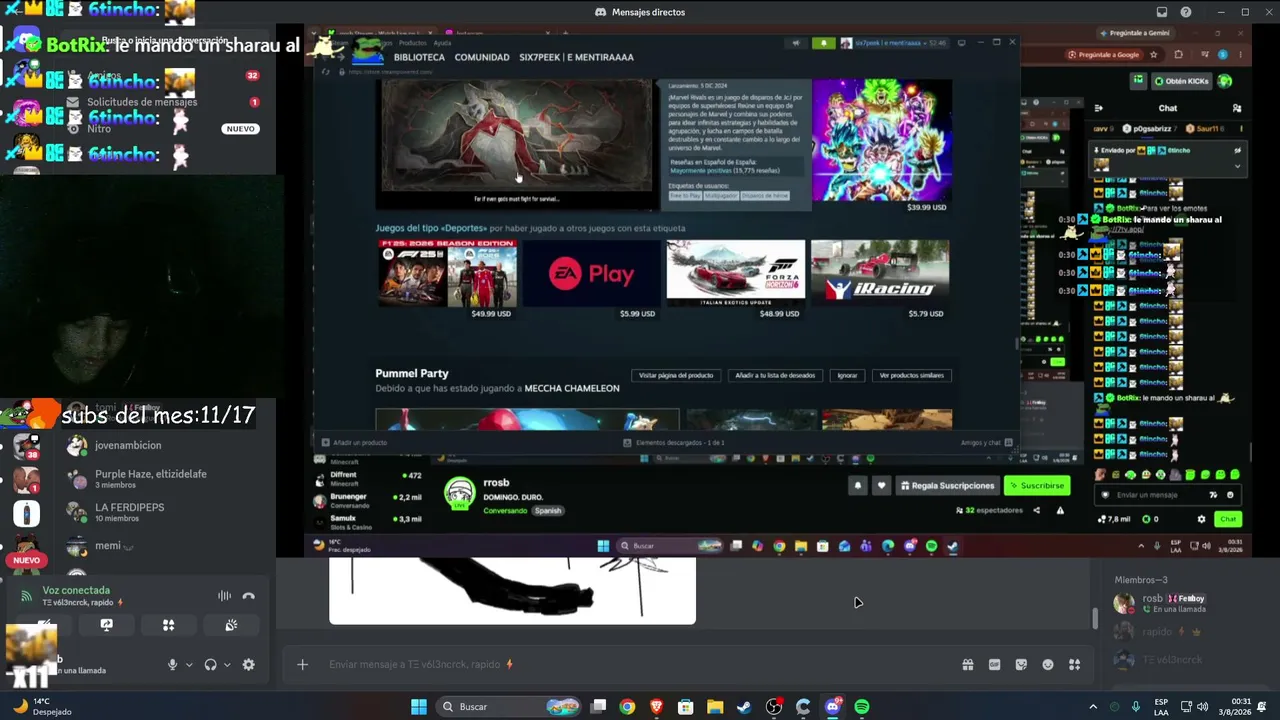Deafen Discord headphones audio
Screen dimensions: 1280x720
click(210, 665)
